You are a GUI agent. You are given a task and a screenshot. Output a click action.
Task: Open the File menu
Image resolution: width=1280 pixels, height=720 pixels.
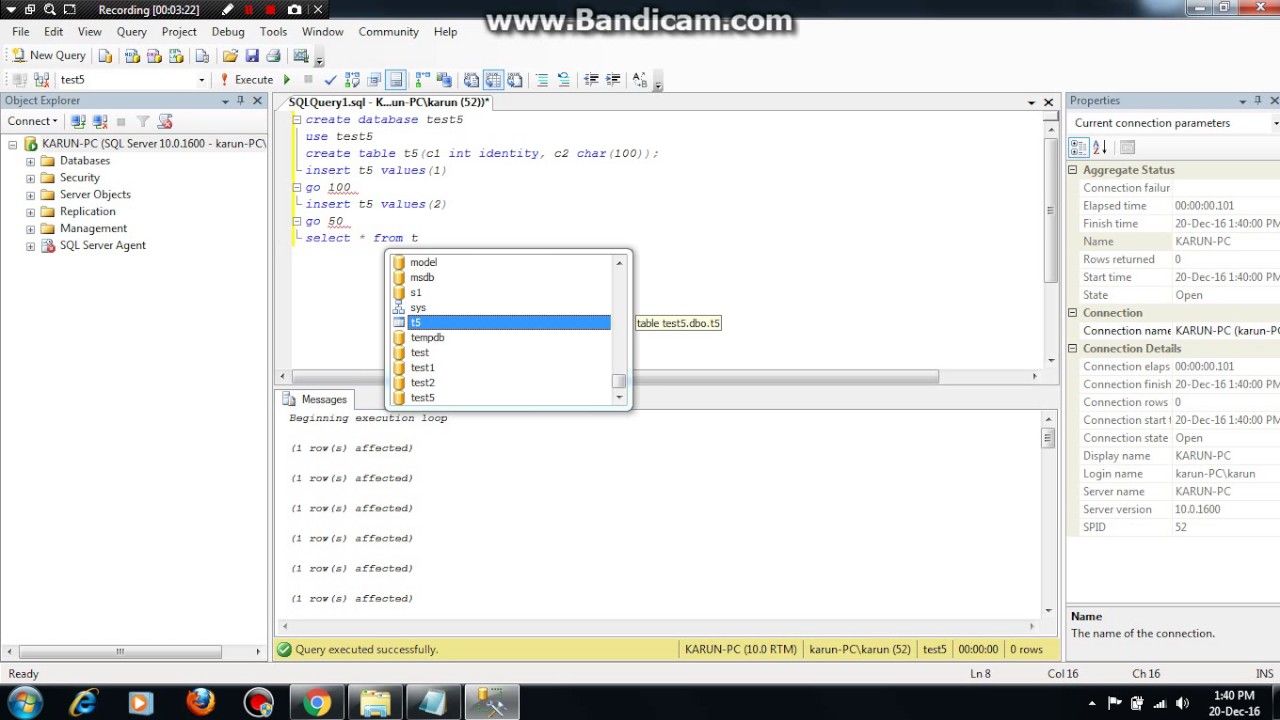point(21,32)
